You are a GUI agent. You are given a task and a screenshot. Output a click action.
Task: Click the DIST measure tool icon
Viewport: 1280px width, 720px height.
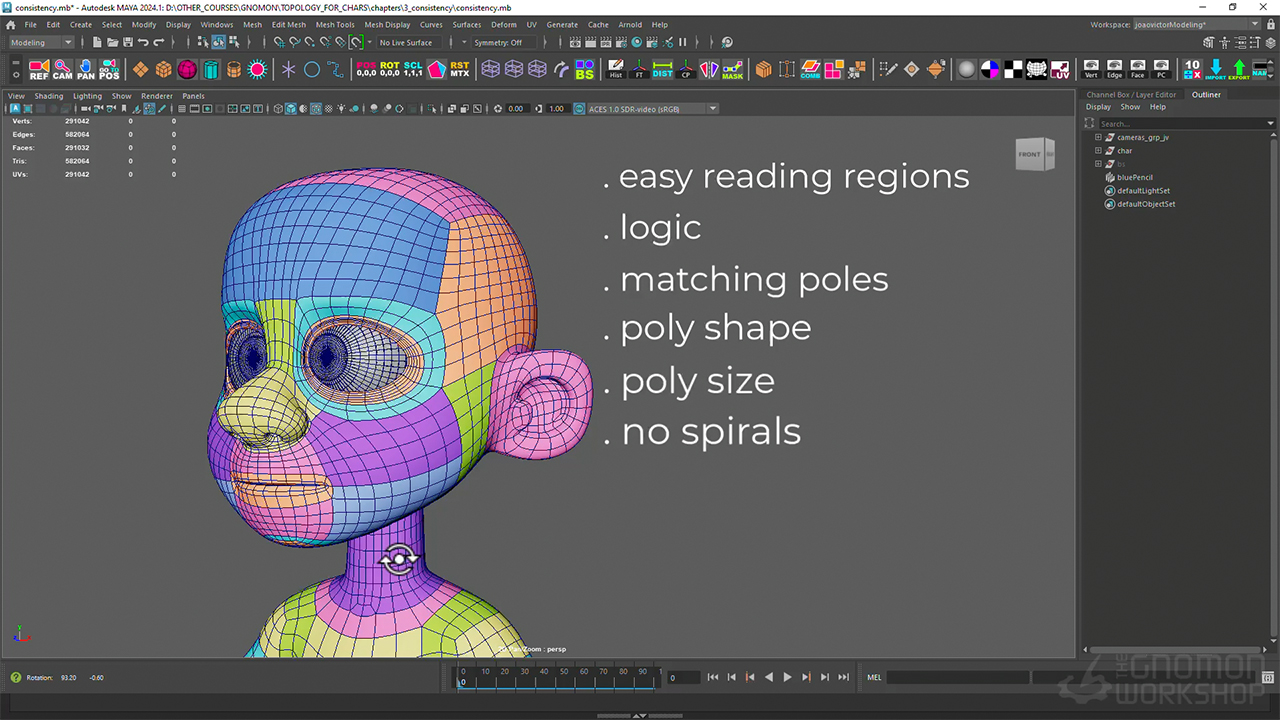click(x=663, y=69)
